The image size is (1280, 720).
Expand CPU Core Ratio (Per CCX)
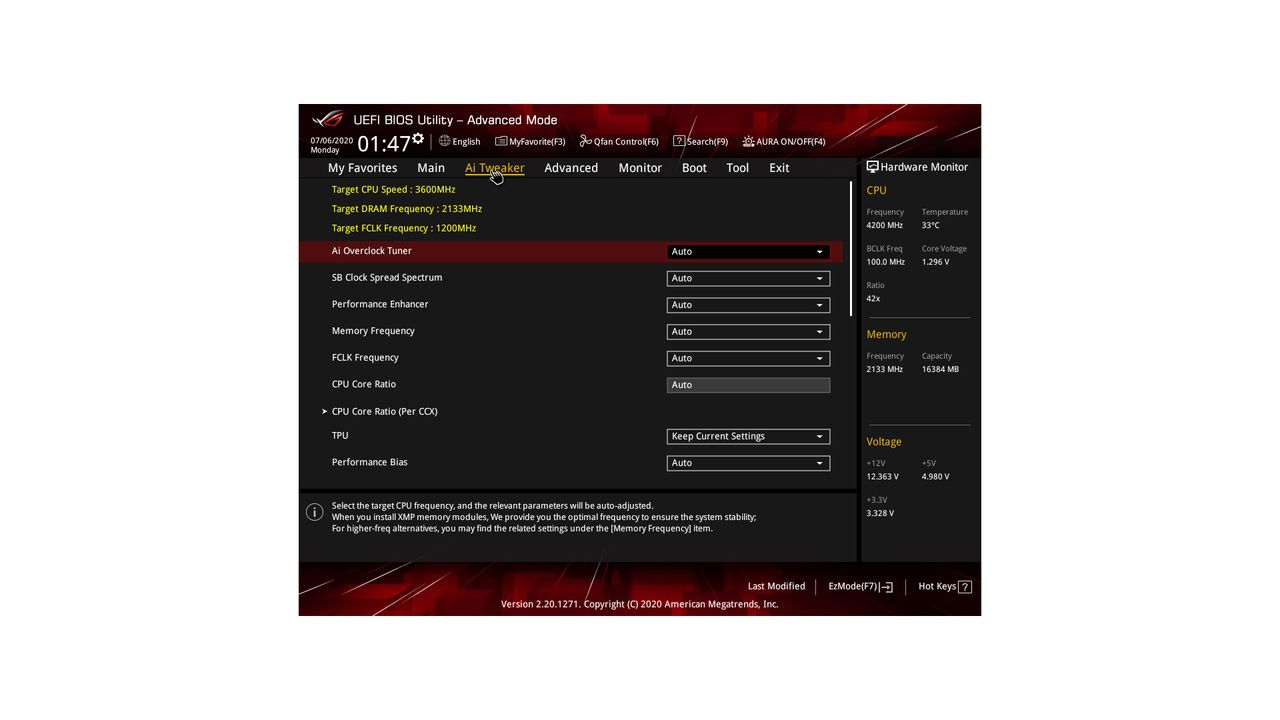(x=384, y=411)
